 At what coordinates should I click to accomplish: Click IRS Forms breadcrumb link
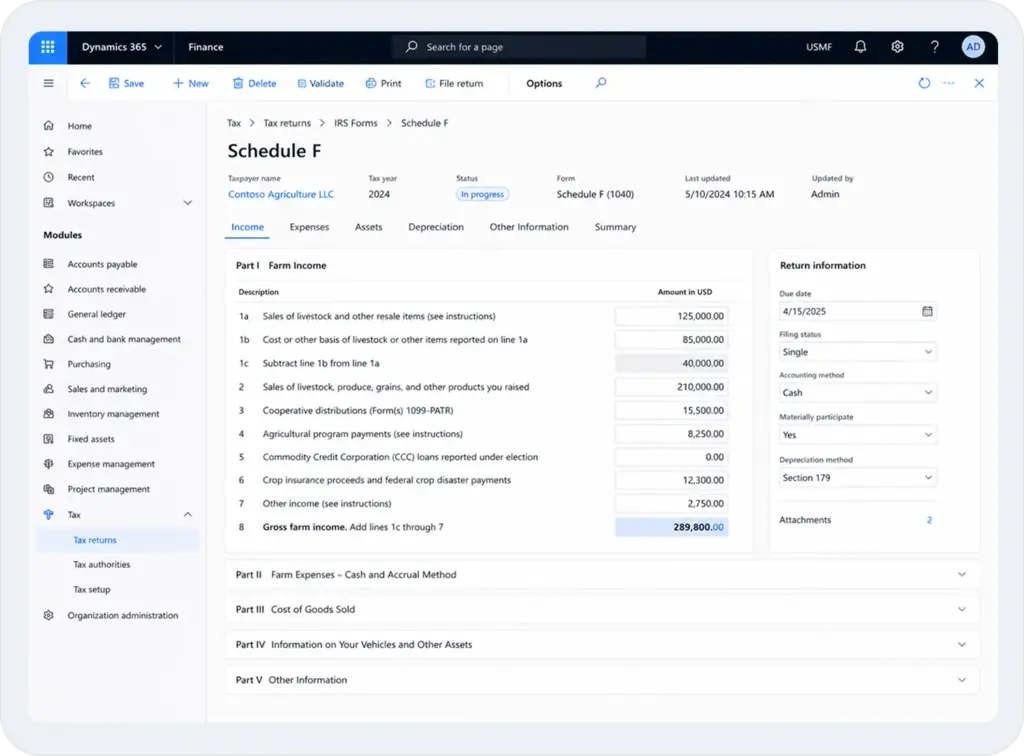356,123
